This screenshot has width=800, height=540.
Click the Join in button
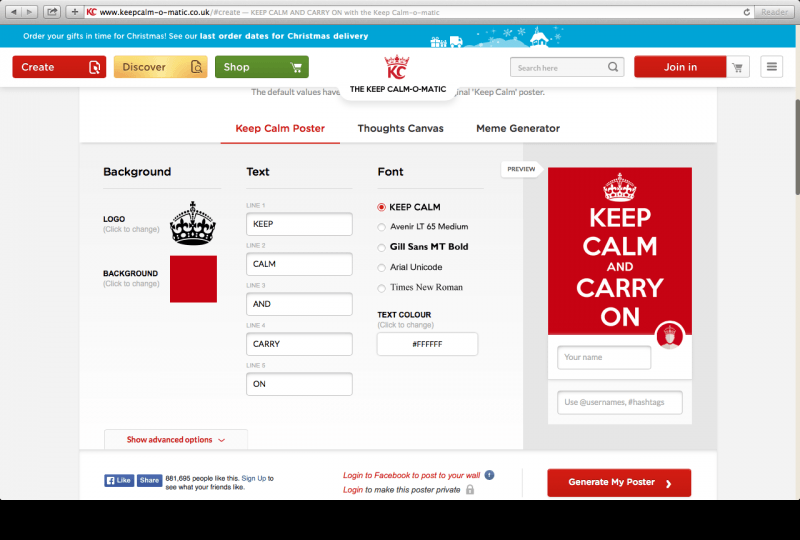(680, 67)
